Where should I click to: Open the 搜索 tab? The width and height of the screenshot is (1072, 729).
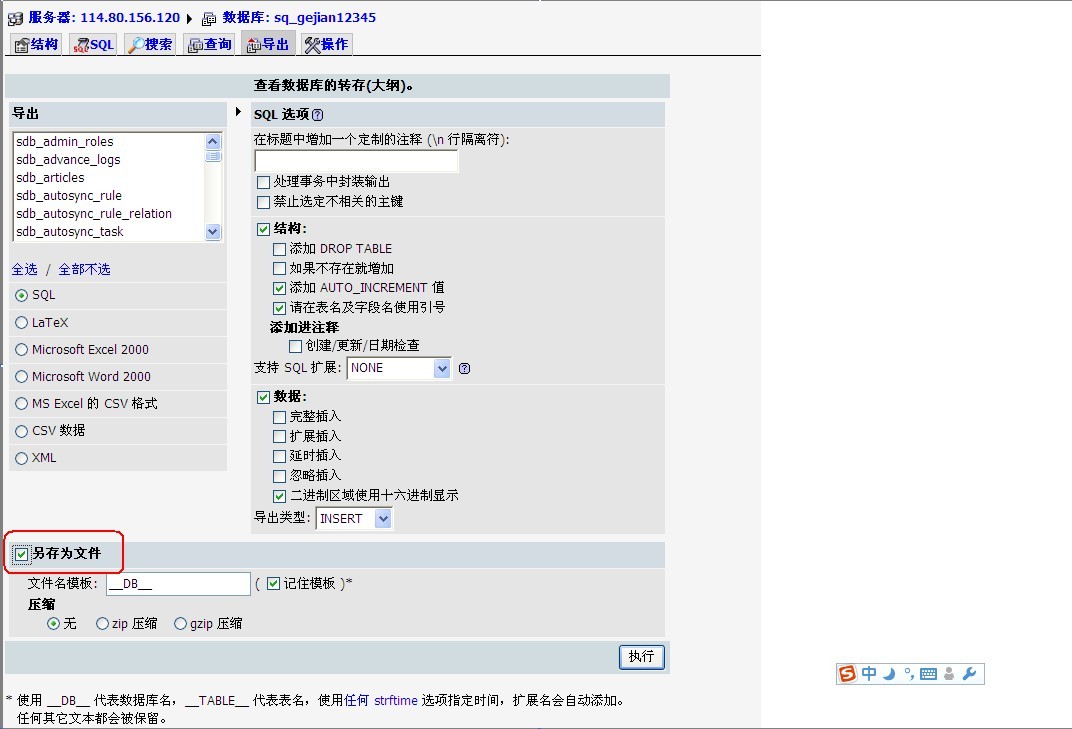[150, 44]
